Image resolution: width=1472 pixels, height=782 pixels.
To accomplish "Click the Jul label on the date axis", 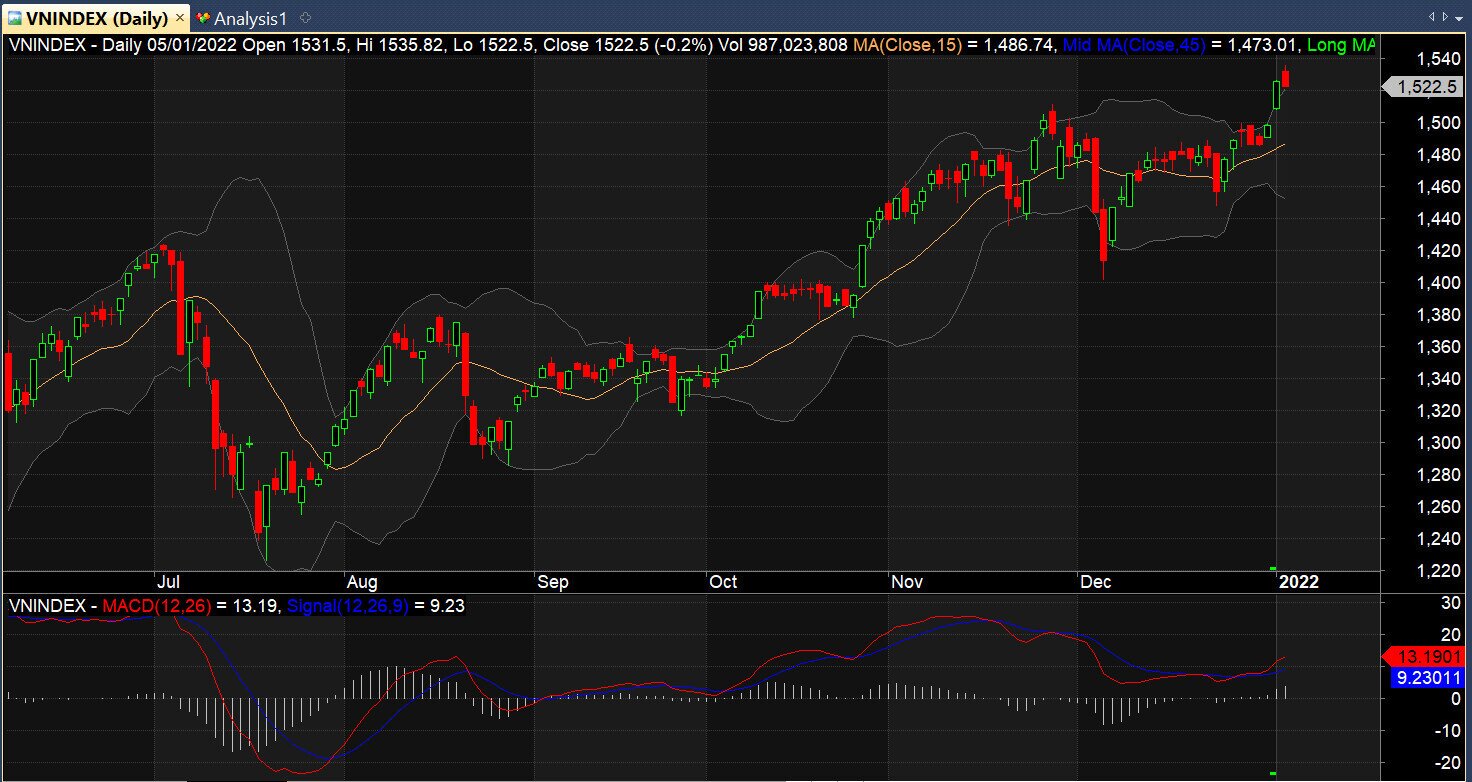I will click(x=167, y=582).
